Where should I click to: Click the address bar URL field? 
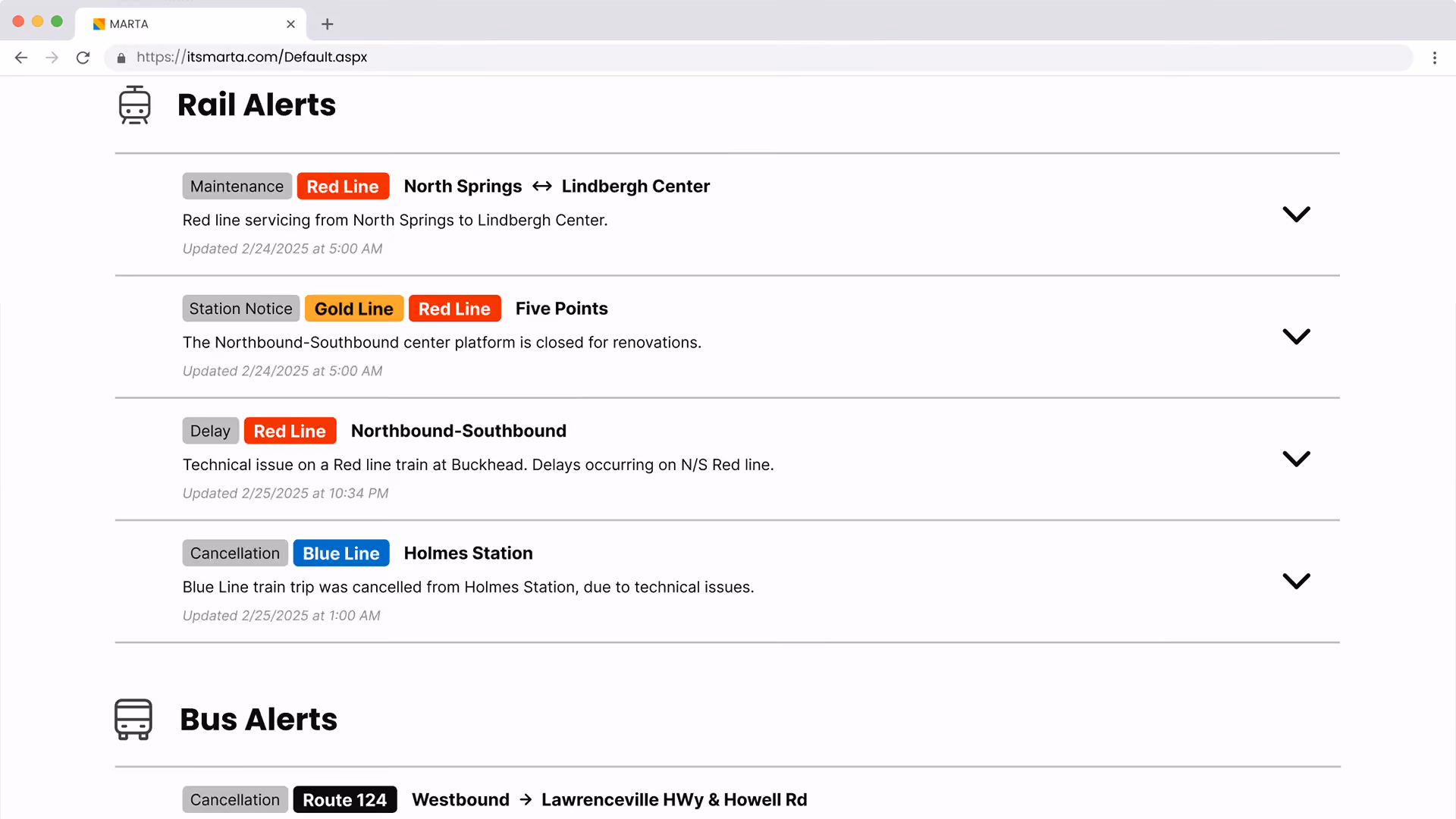[758, 58]
